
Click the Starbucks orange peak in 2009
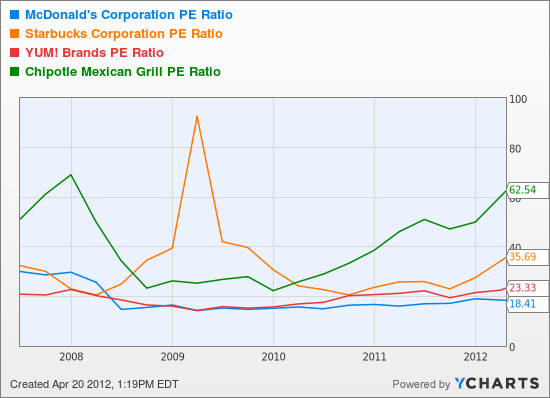pyautogui.click(x=197, y=116)
